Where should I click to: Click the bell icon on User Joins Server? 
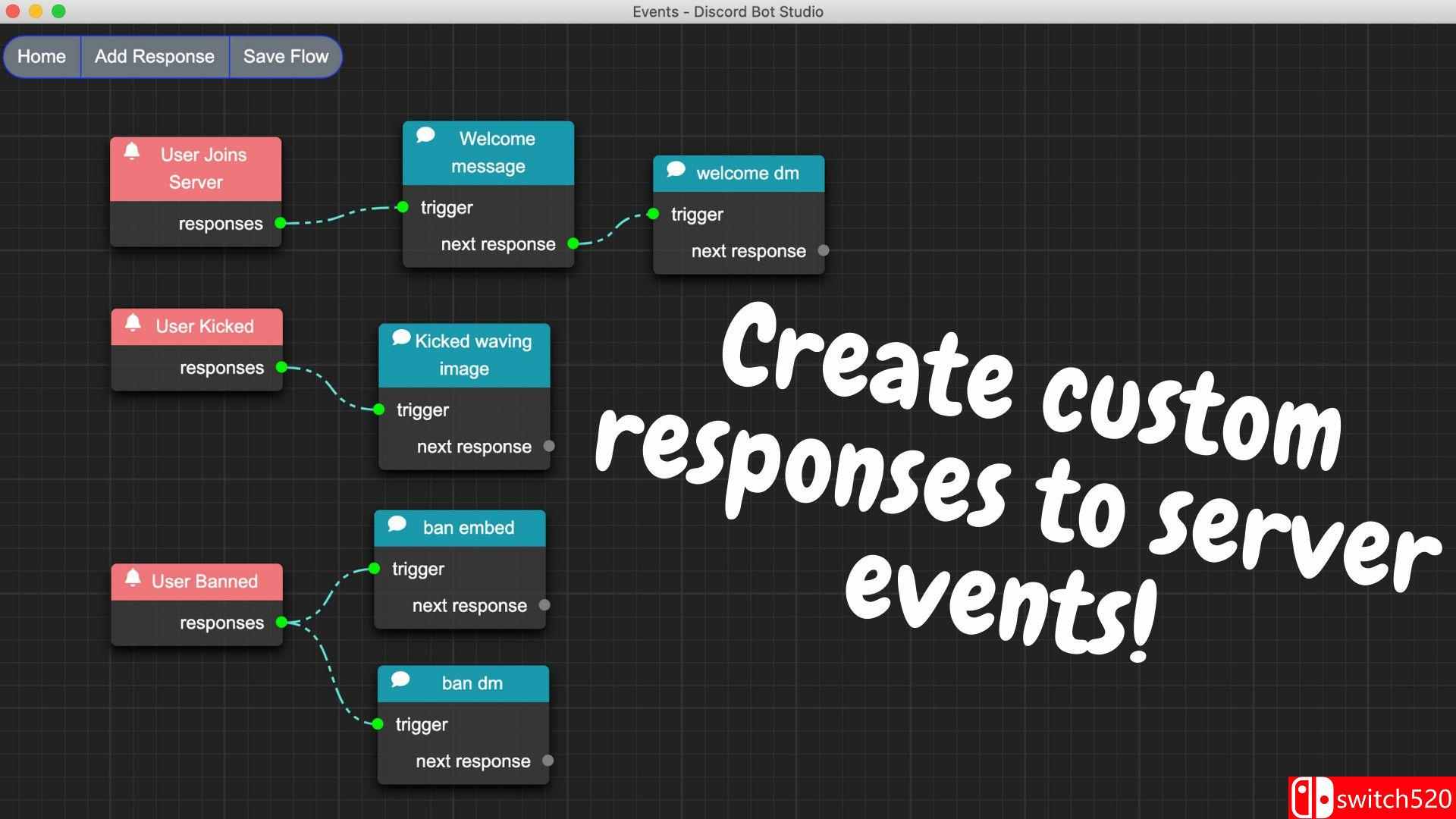point(132,152)
